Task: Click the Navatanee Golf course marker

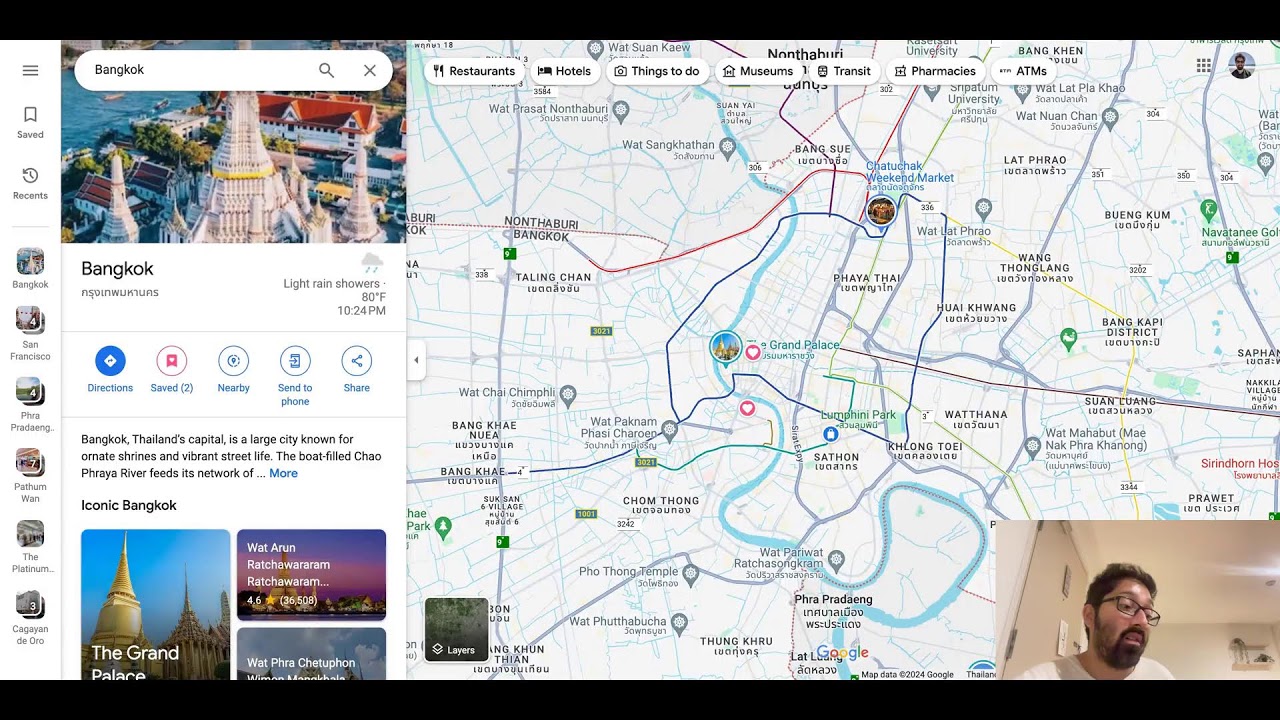Action: pyautogui.click(x=1209, y=209)
